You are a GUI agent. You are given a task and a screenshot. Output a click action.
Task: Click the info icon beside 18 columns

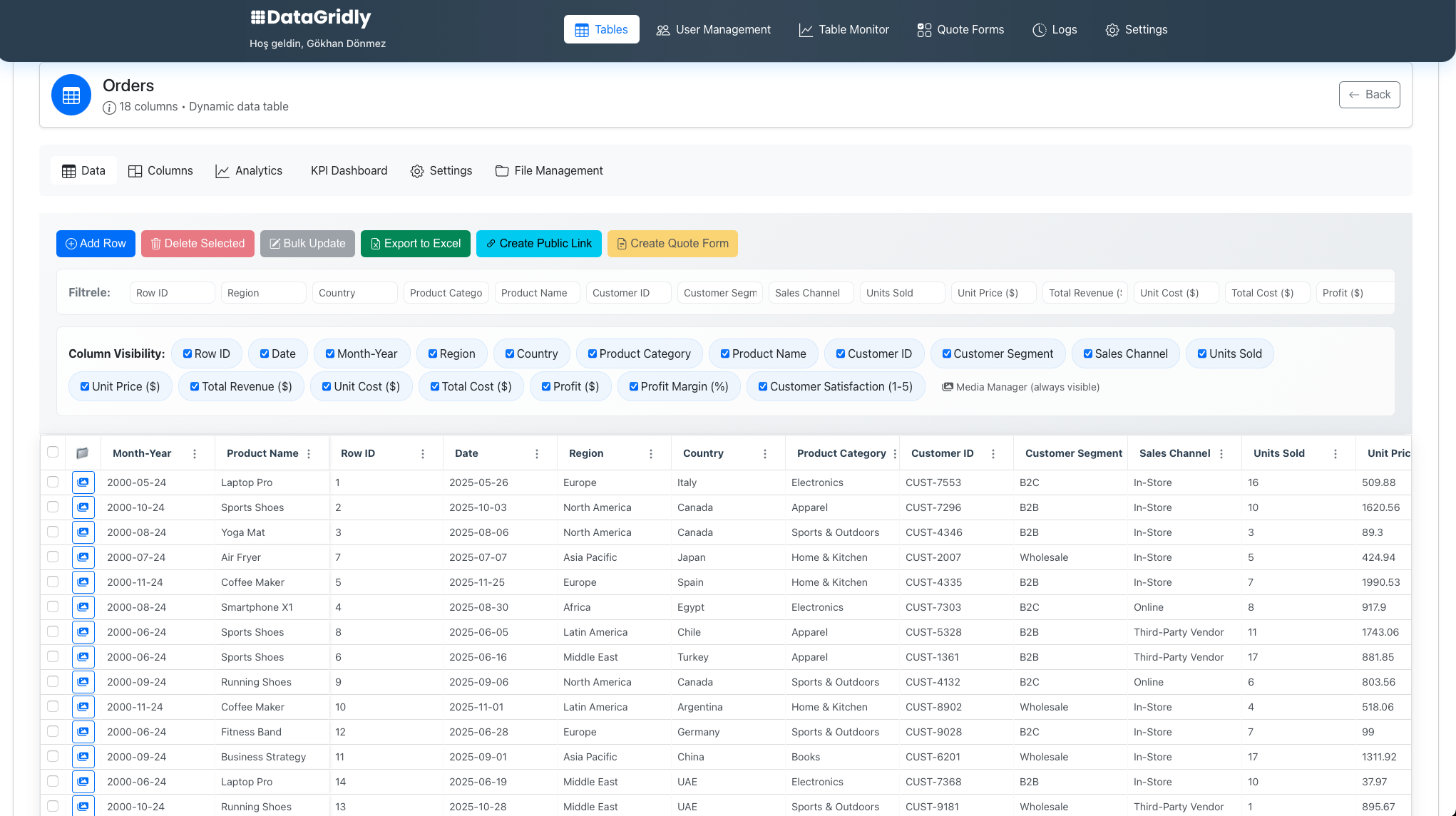click(109, 108)
